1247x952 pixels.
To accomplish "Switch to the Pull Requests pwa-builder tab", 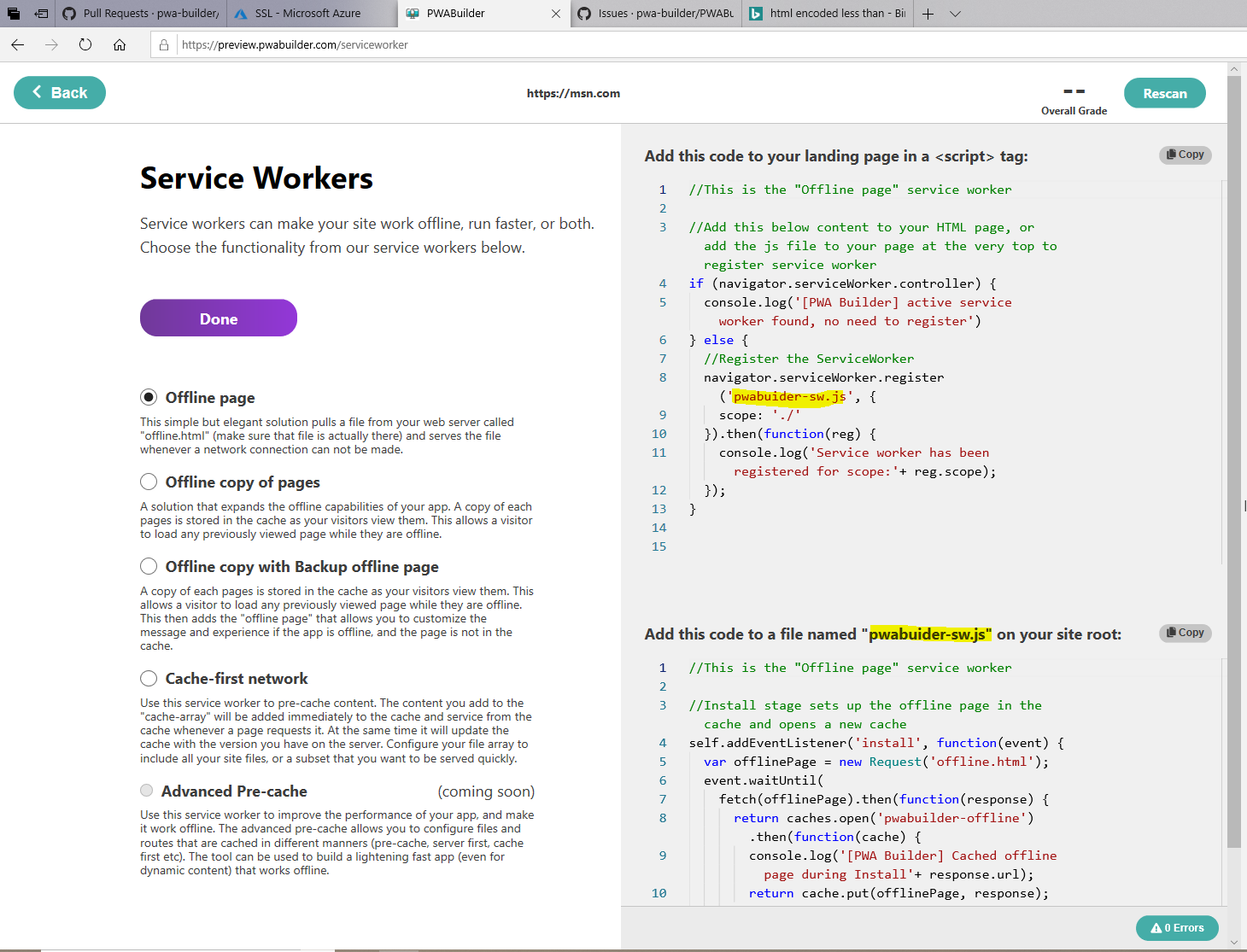I will pos(140,14).
